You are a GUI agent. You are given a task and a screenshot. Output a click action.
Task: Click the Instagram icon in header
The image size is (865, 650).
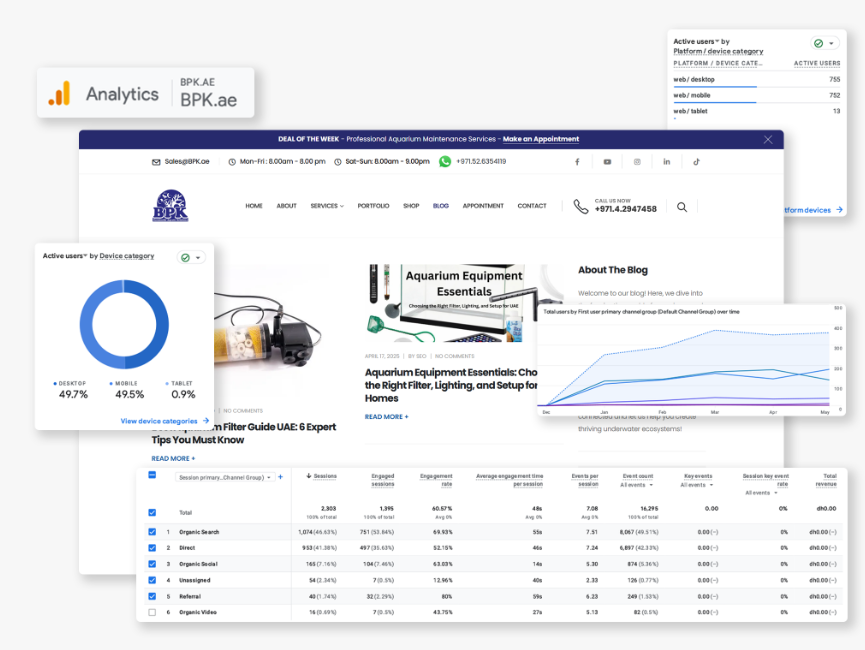pos(637,161)
